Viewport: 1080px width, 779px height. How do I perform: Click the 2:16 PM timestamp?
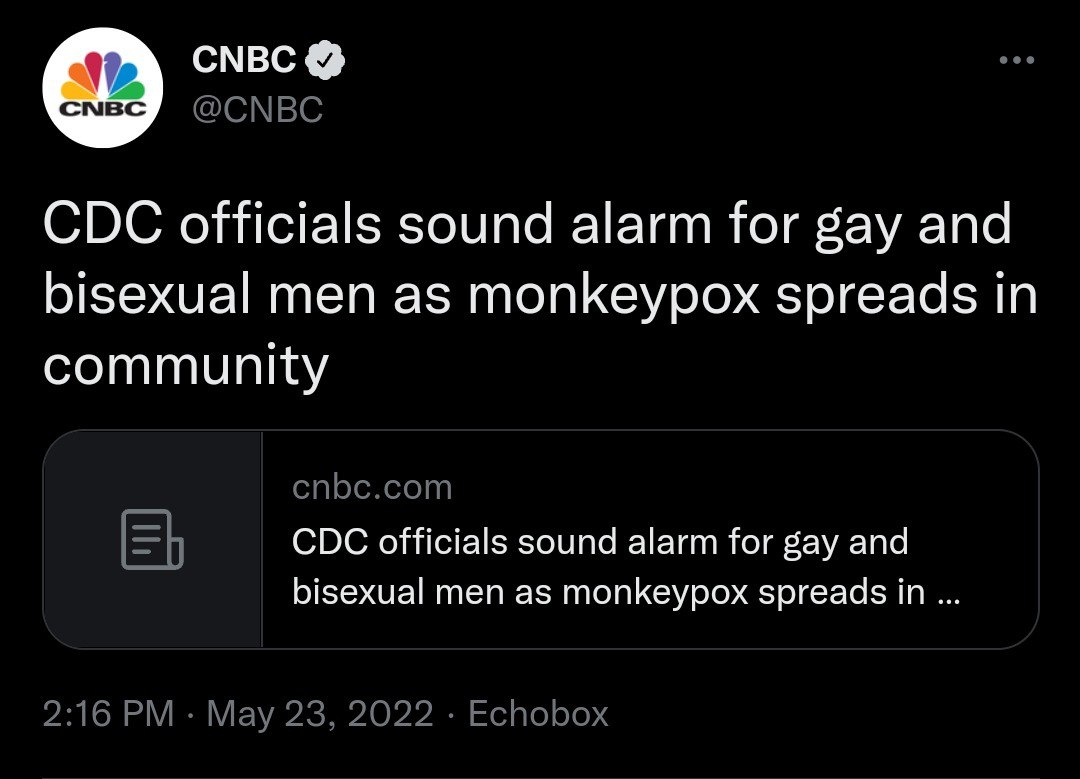[x=108, y=714]
